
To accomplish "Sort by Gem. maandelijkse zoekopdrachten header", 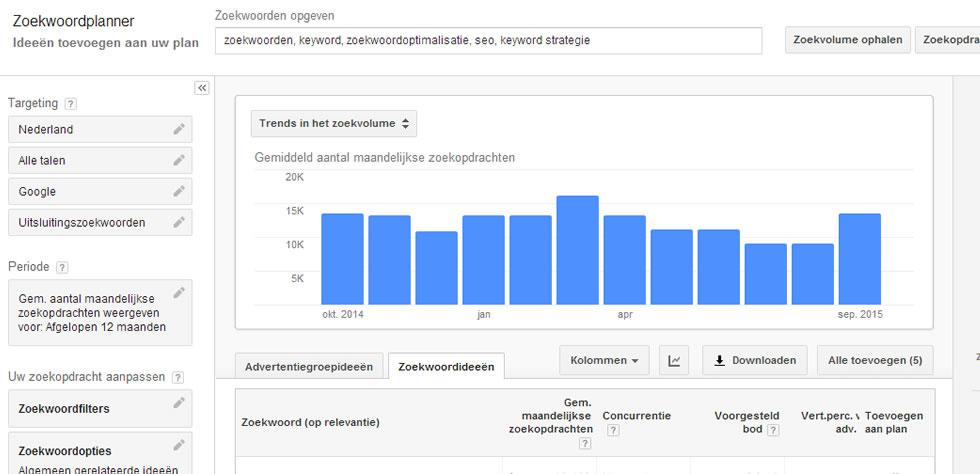I will click(x=551, y=416).
